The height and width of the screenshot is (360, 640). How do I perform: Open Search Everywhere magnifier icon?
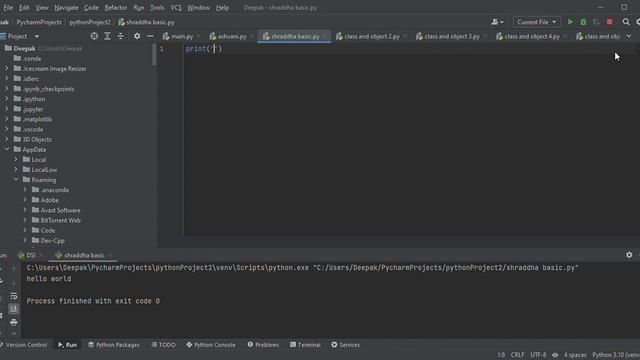tap(626, 22)
